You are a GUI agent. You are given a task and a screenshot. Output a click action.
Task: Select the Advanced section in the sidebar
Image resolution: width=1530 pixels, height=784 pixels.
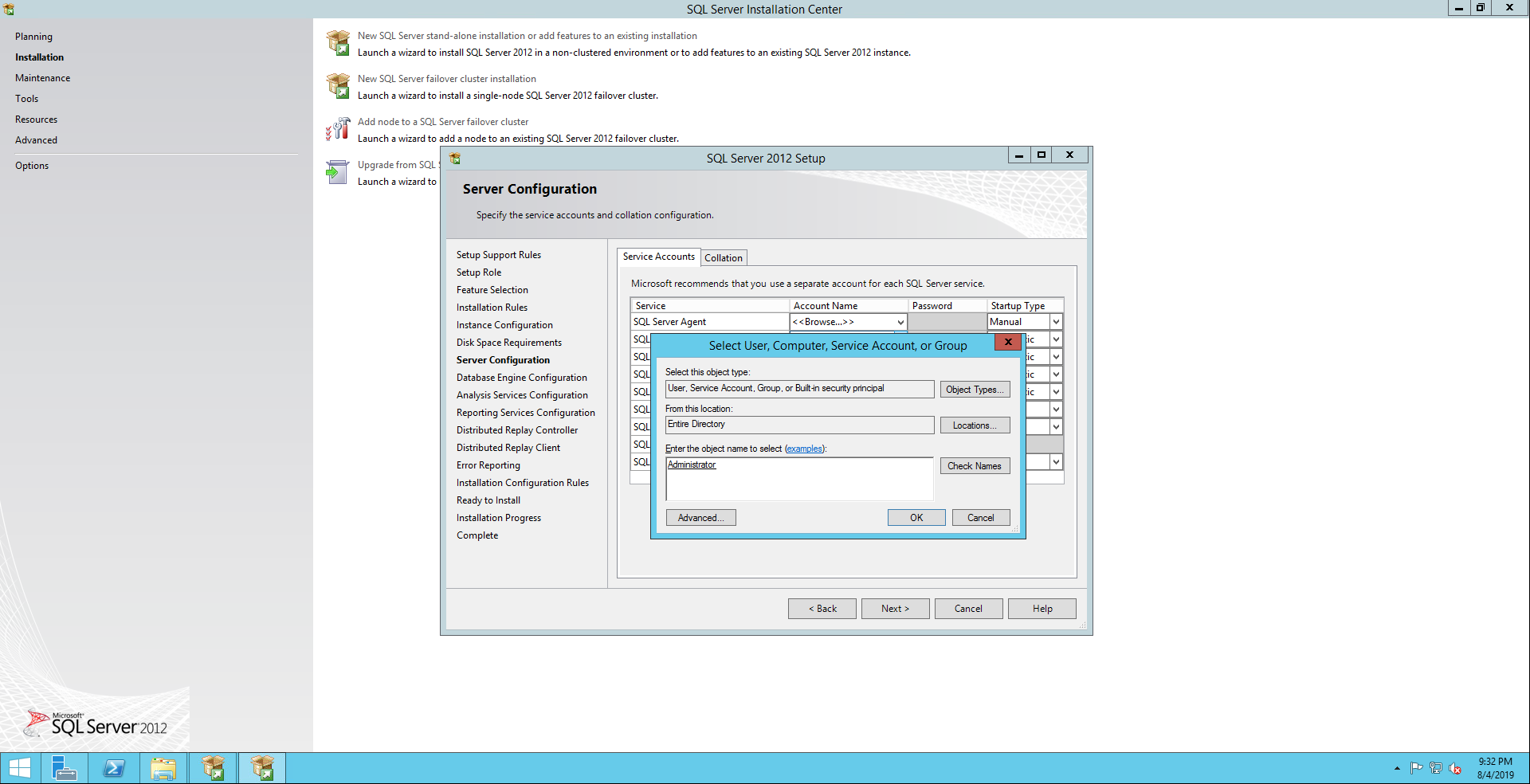[36, 140]
